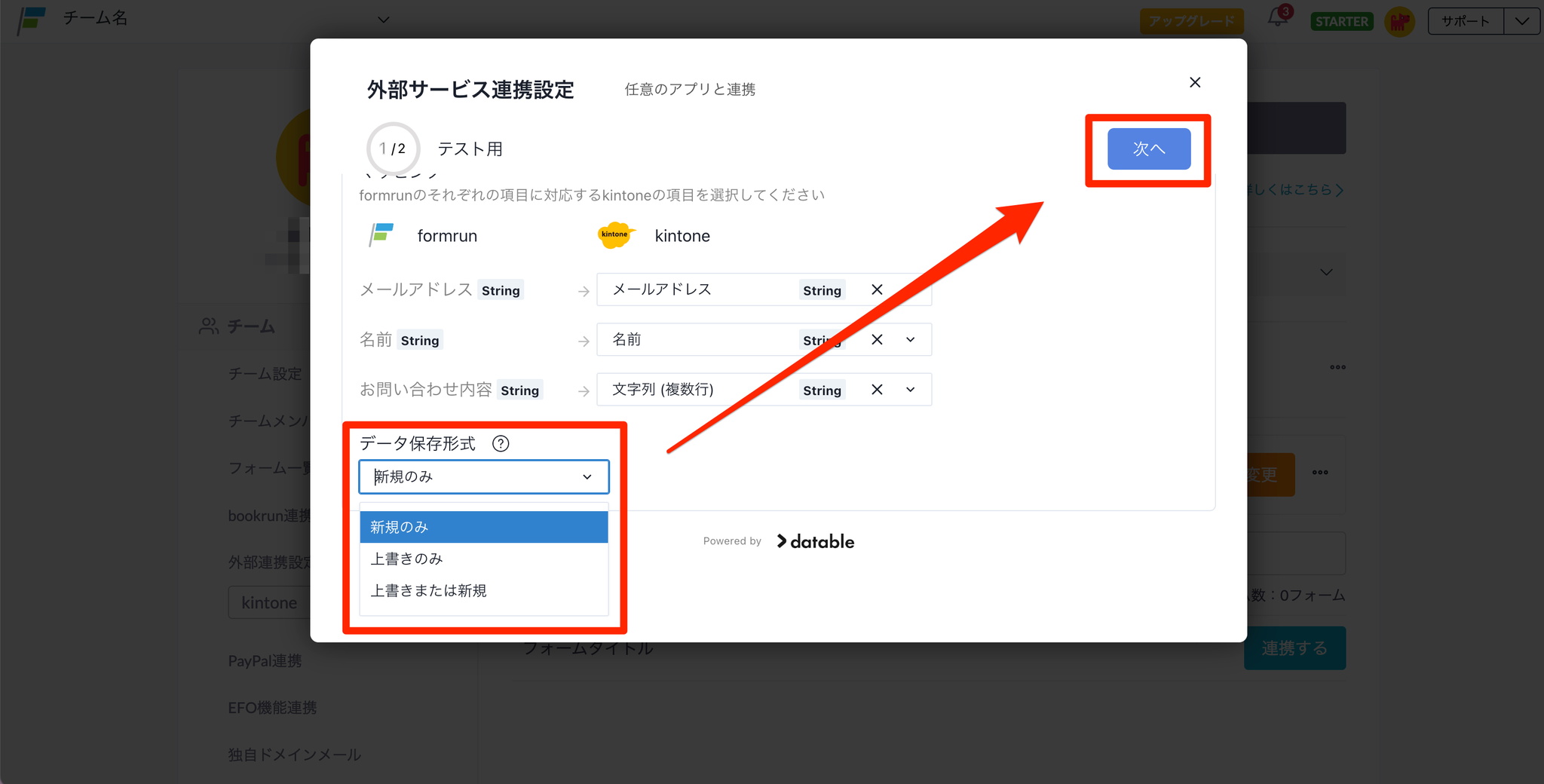Click the 外部サービス連携設定 dialog title
This screenshot has height=784, width=1544.
pyautogui.click(x=470, y=90)
